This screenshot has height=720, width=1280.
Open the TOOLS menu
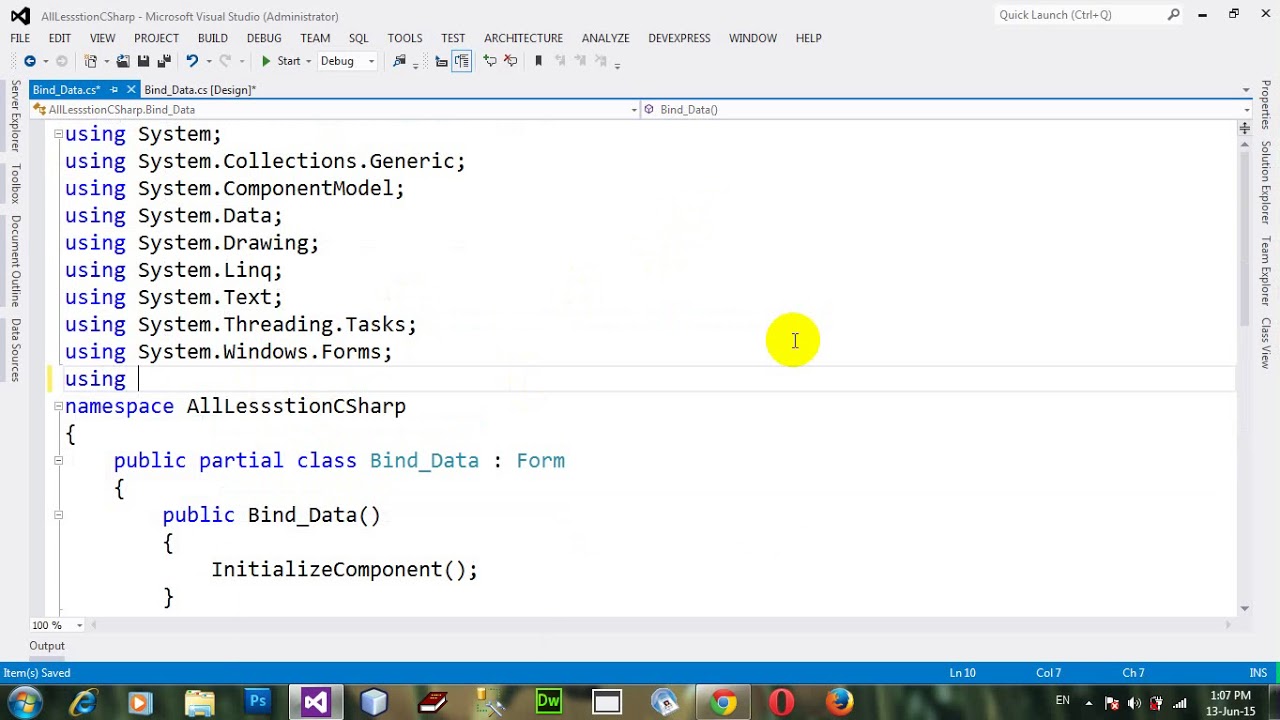tap(405, 38)
